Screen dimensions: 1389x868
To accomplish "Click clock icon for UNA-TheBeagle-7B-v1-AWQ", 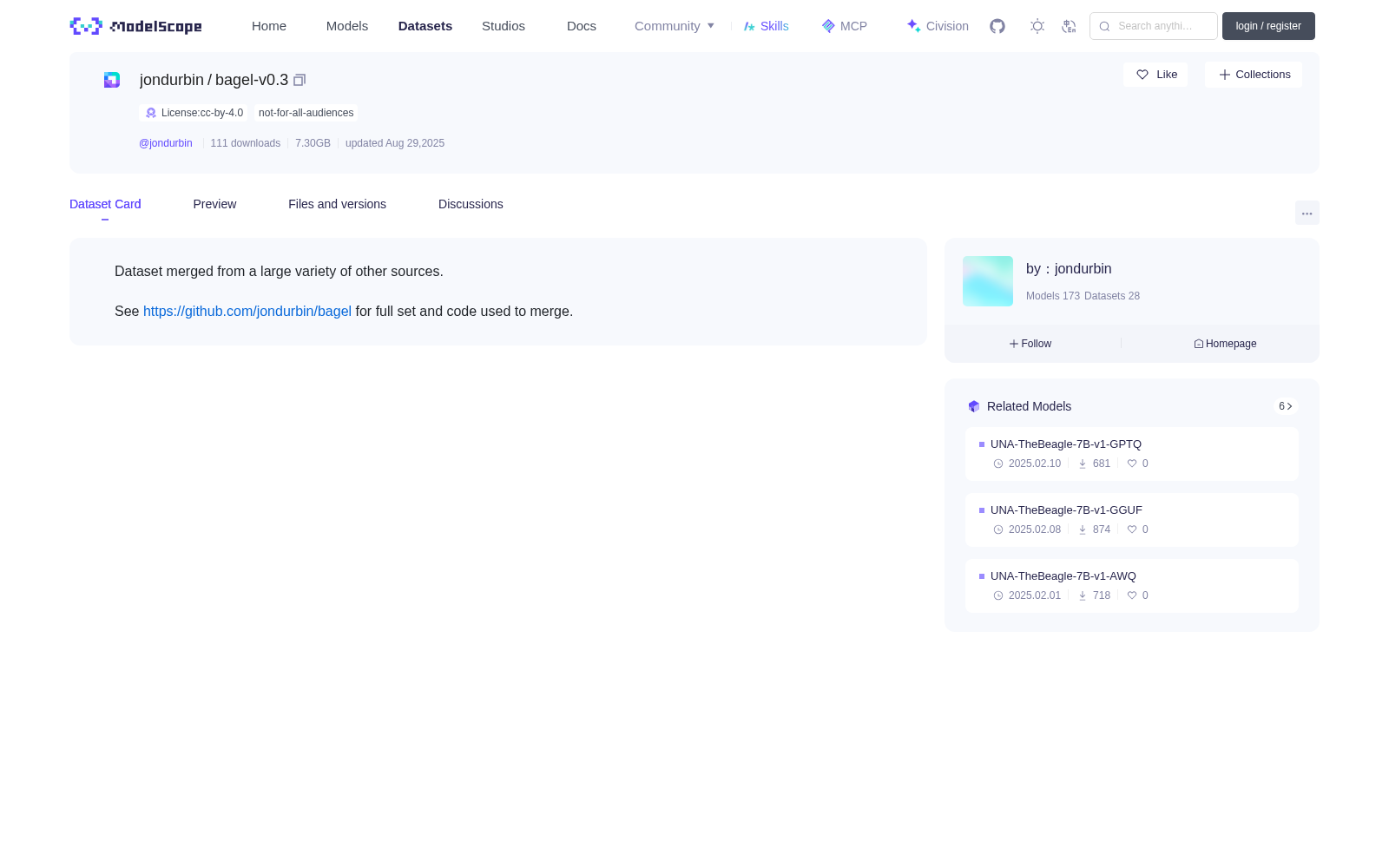I will point(998,595).
